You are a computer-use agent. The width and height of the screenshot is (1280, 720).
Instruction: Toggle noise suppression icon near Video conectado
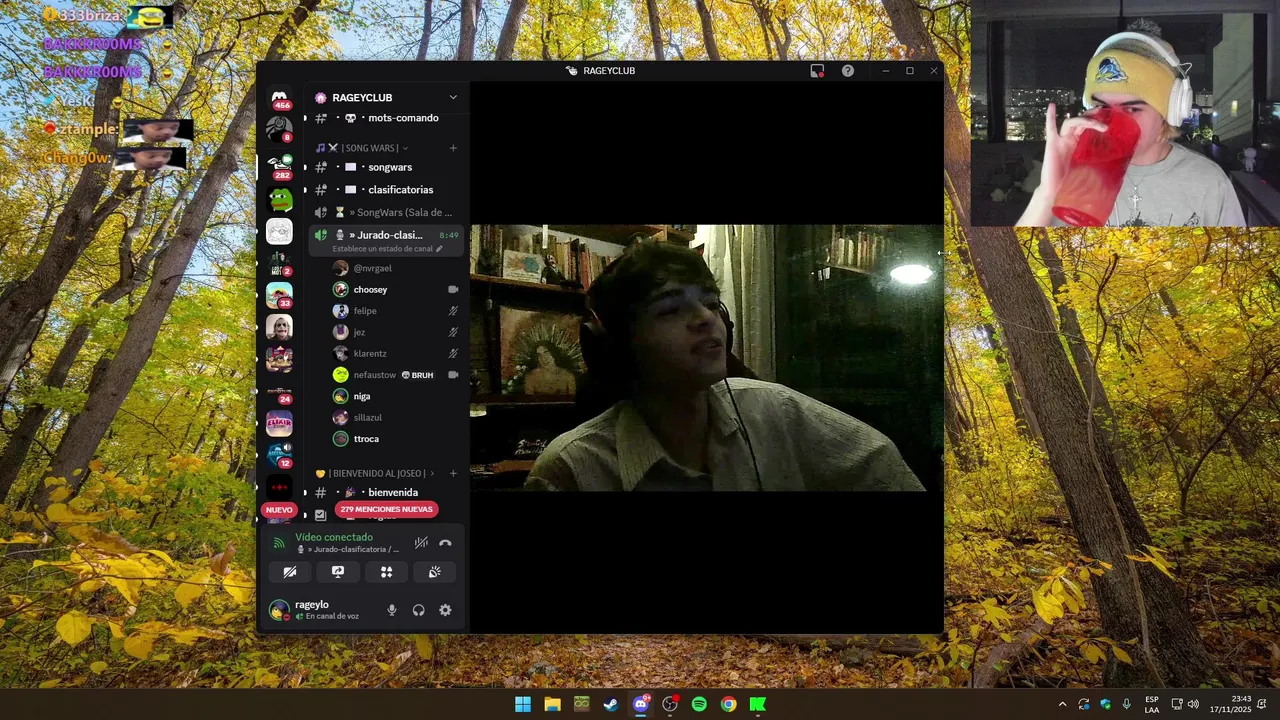click(421, 543)
